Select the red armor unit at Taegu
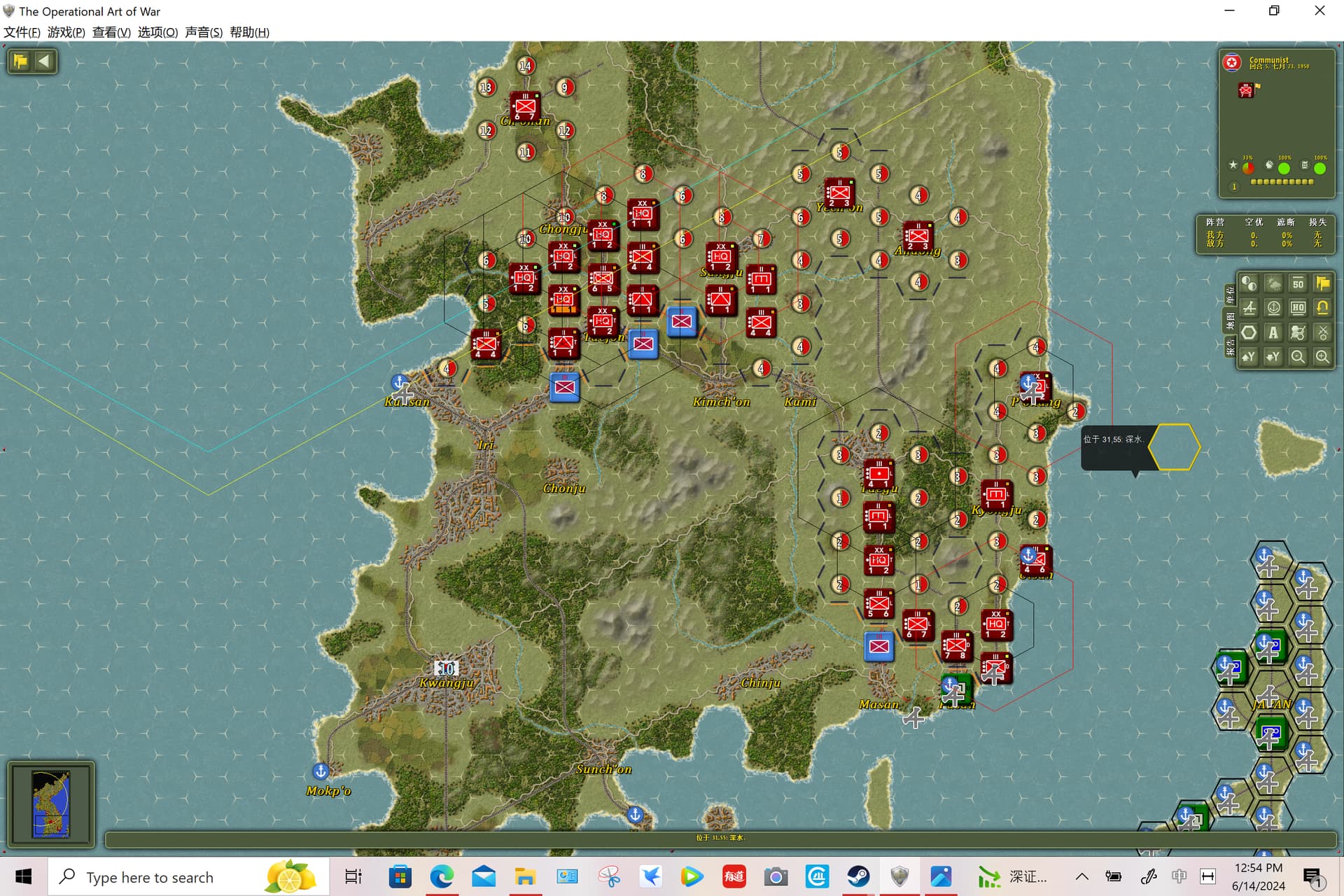The height and width of the screenshot is (896, 1344). pyautogui.click(x=878, y=474)
